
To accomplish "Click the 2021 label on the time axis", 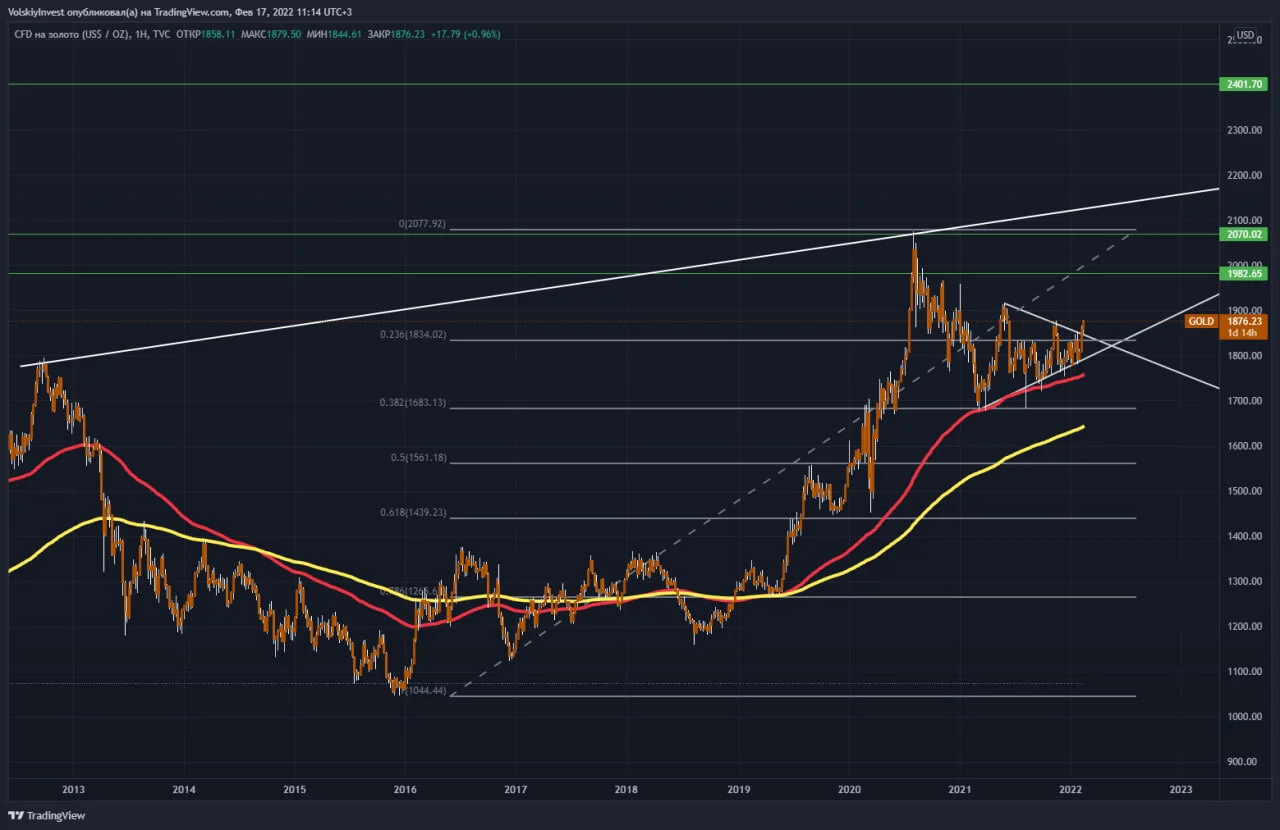I will [960, 789].
